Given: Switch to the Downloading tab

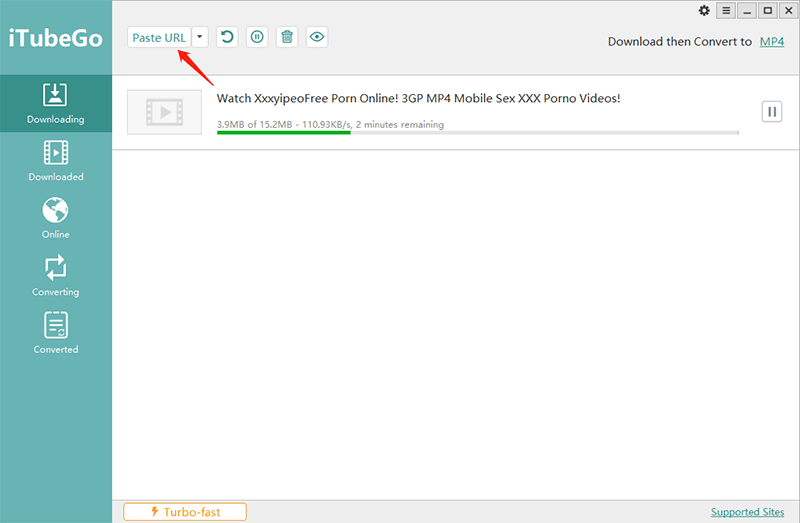Looking at the screenshot, I should point(56,104).
